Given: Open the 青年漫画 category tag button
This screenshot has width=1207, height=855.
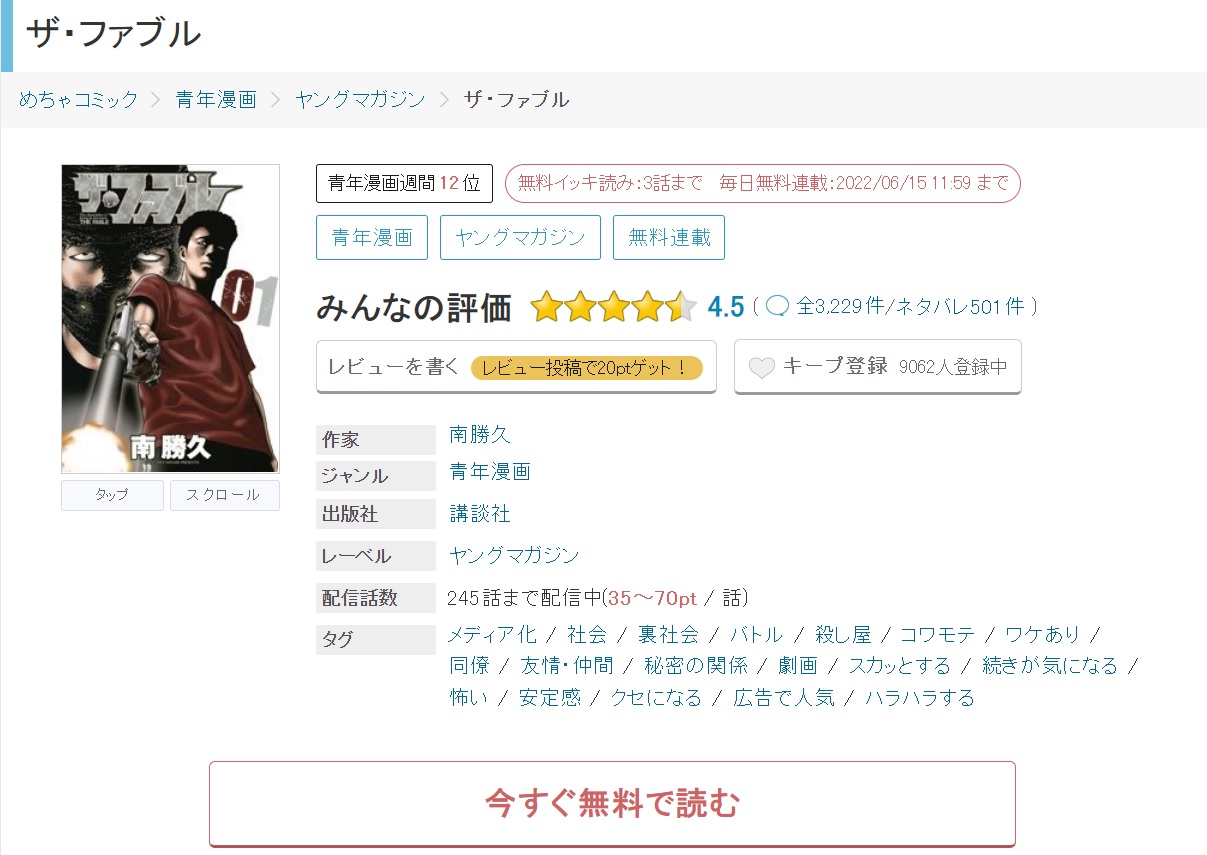Looking at the screenshot, I should pos(372,238).
